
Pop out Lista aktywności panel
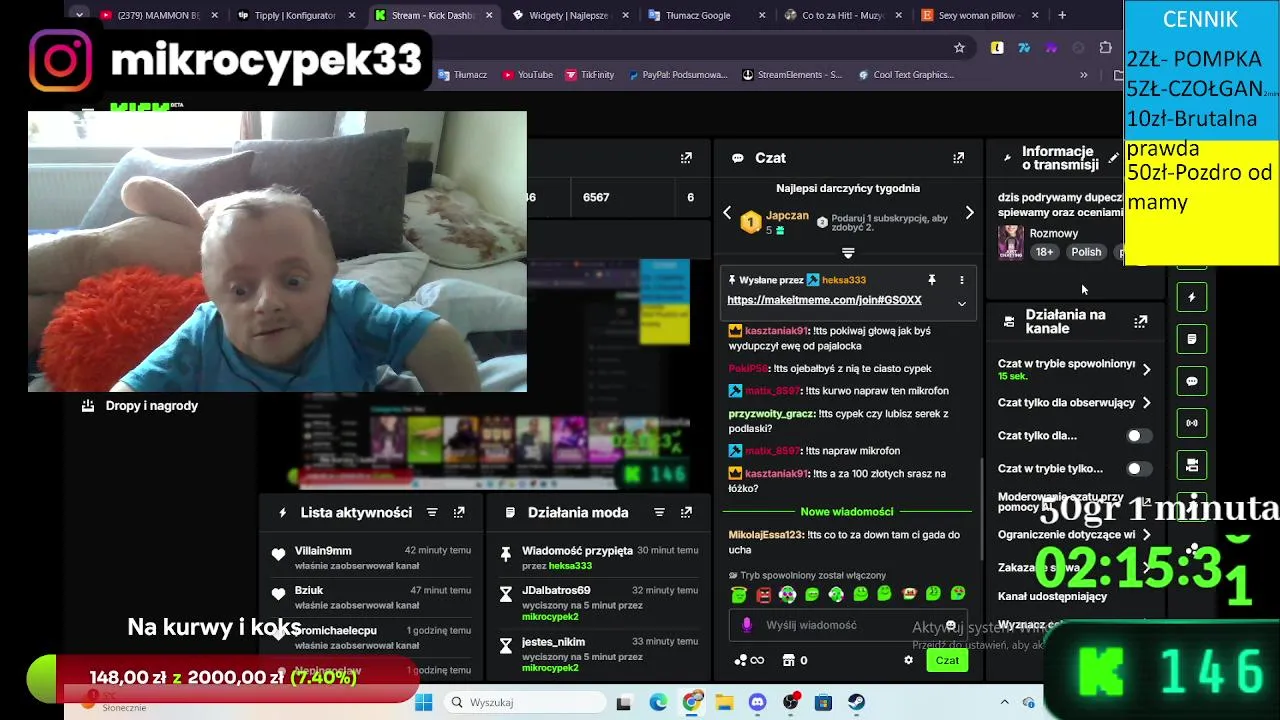[459, 512]
